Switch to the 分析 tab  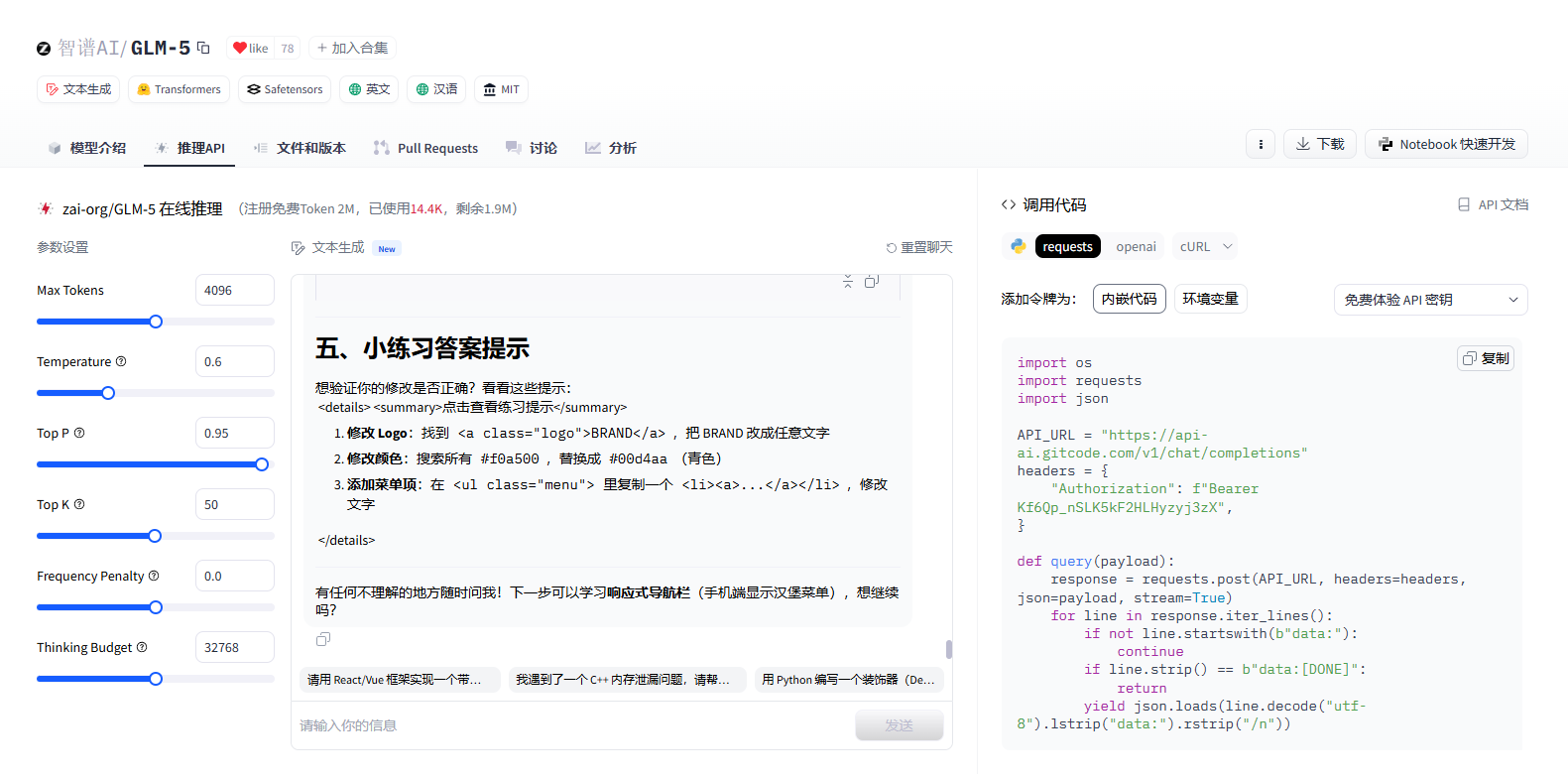pyautogui.click(x=611, y=148)
